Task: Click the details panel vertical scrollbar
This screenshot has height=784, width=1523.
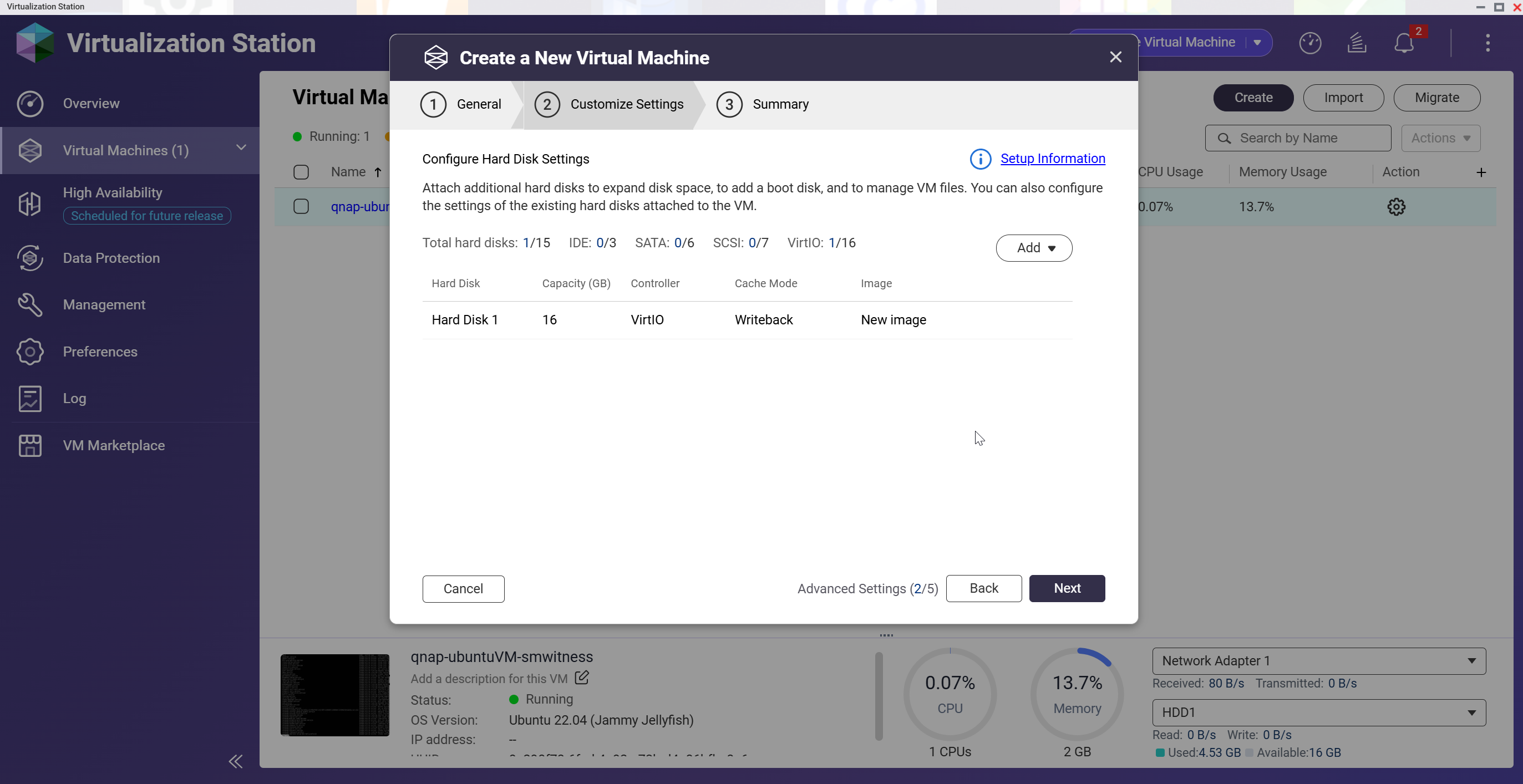Action: coord(878,696)
